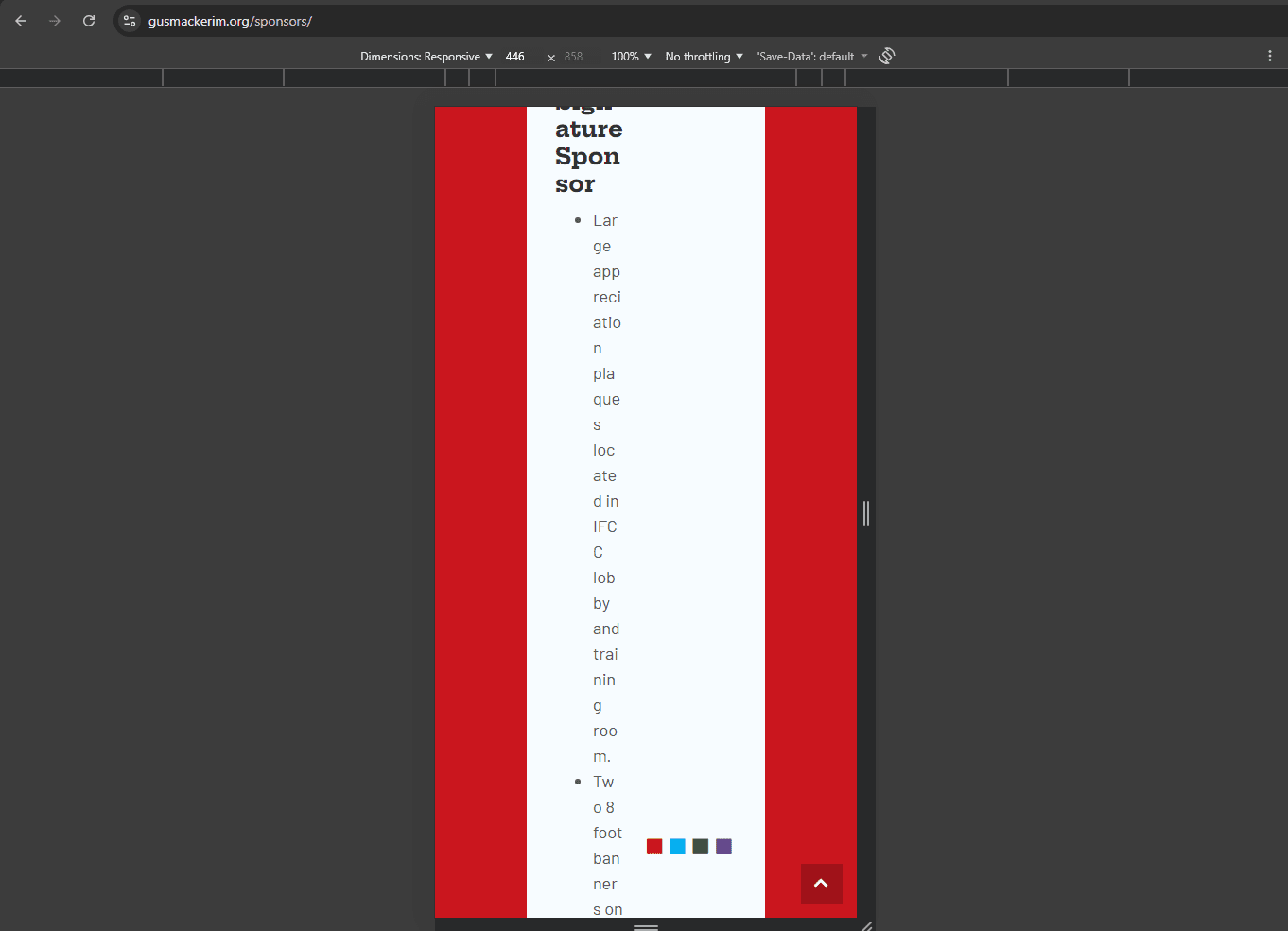Click the corner viewport resize handle

[x=866, y=926]
